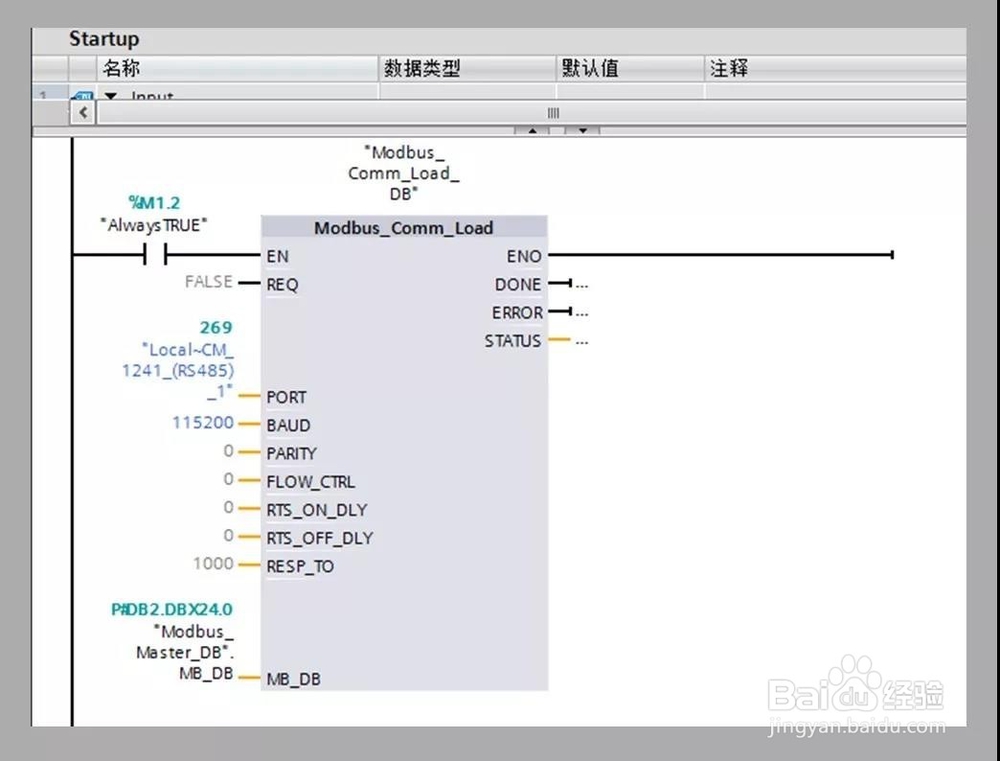Screen dimensions: 1000x761
Task: Click the ENO output of Modbus_Comm_Load
Action: click(523, 256)
